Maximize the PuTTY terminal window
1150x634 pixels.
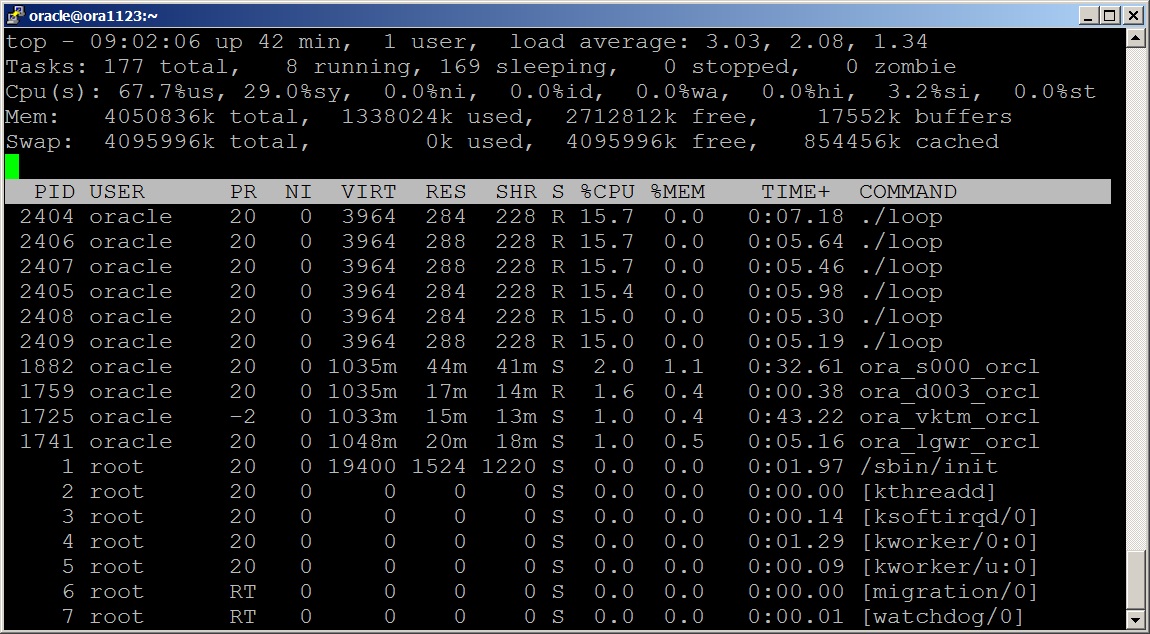coord(1111,15)
